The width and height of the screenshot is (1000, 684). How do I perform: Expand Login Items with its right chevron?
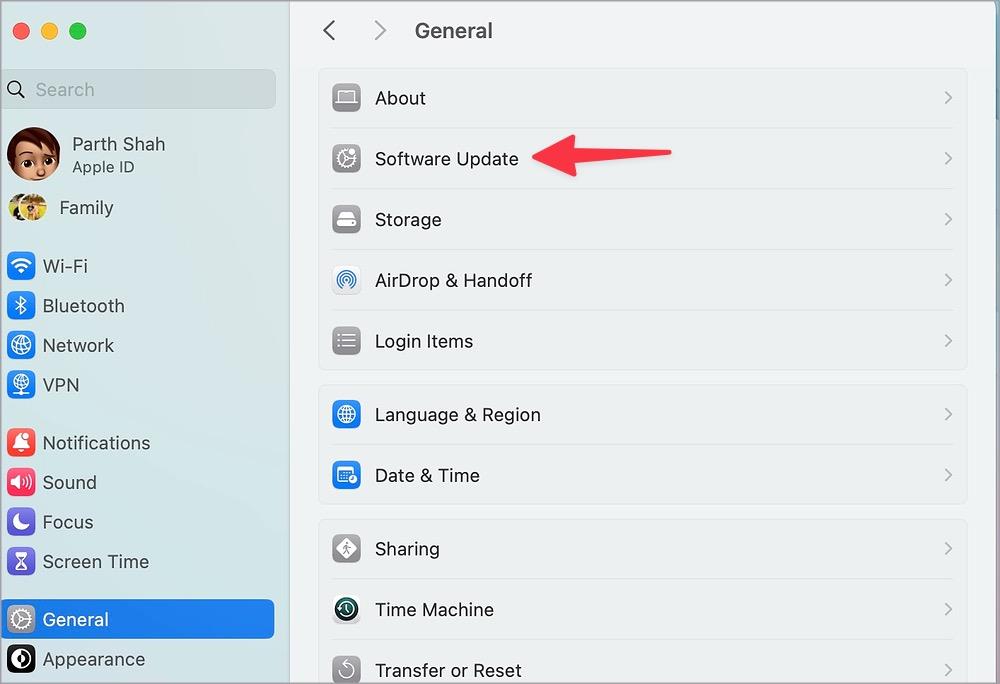pyautogui.click(x=948, y=341)
